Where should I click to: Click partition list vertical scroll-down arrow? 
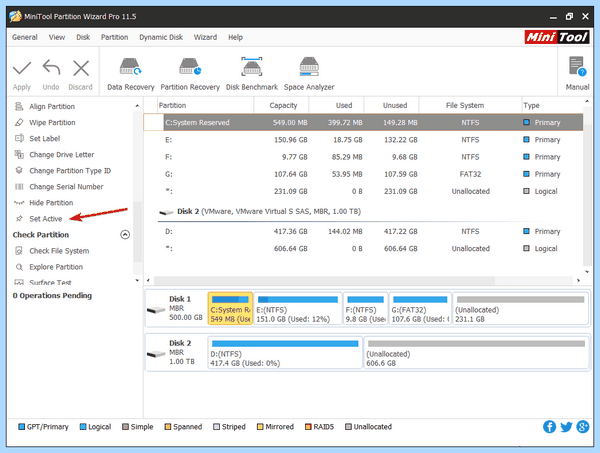pyautogui.click(x=587, y=272)
